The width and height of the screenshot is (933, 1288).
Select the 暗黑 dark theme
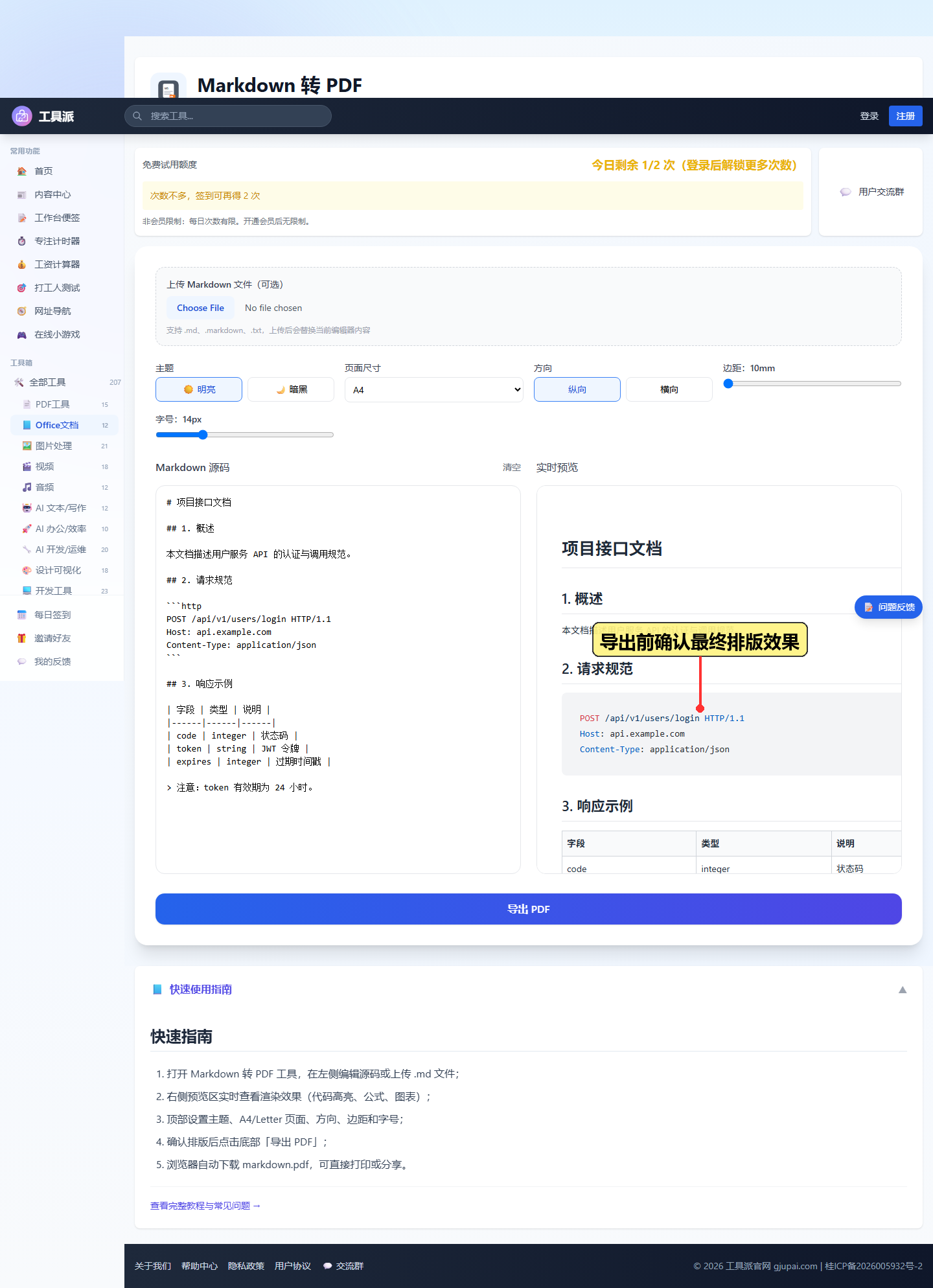(291, 389)
